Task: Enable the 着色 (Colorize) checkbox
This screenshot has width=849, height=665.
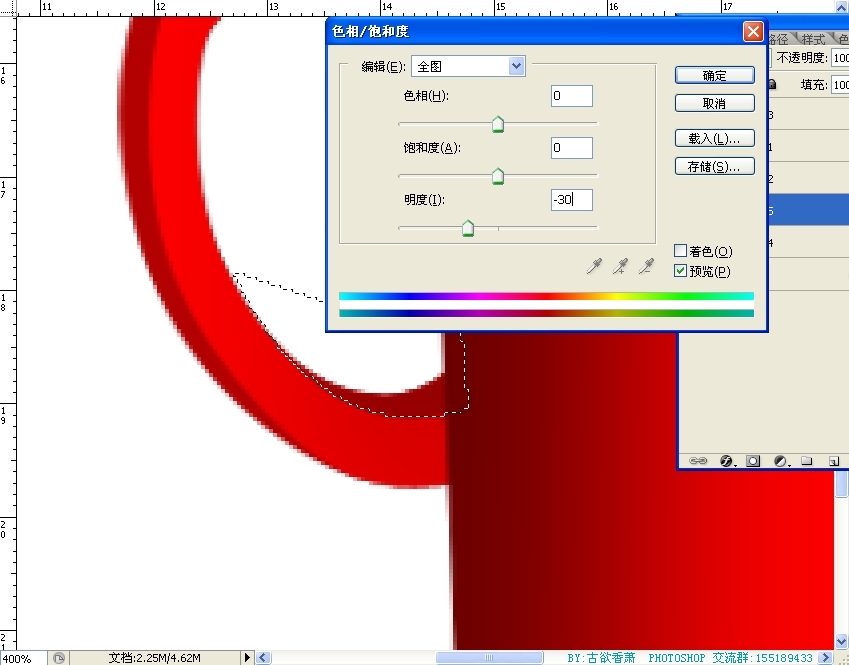Action: tap(681, 251)
